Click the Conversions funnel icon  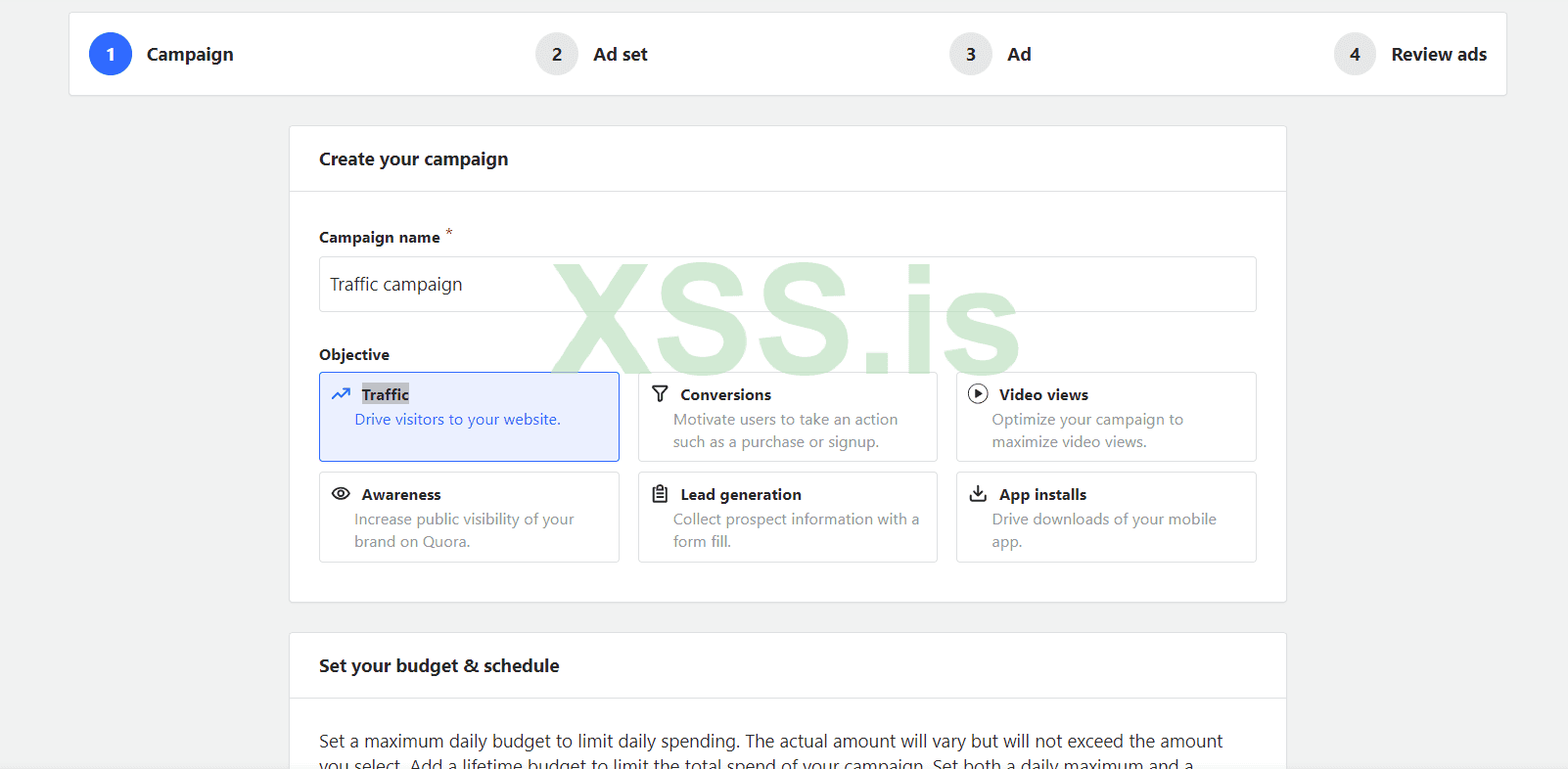(x=660, y=394)
